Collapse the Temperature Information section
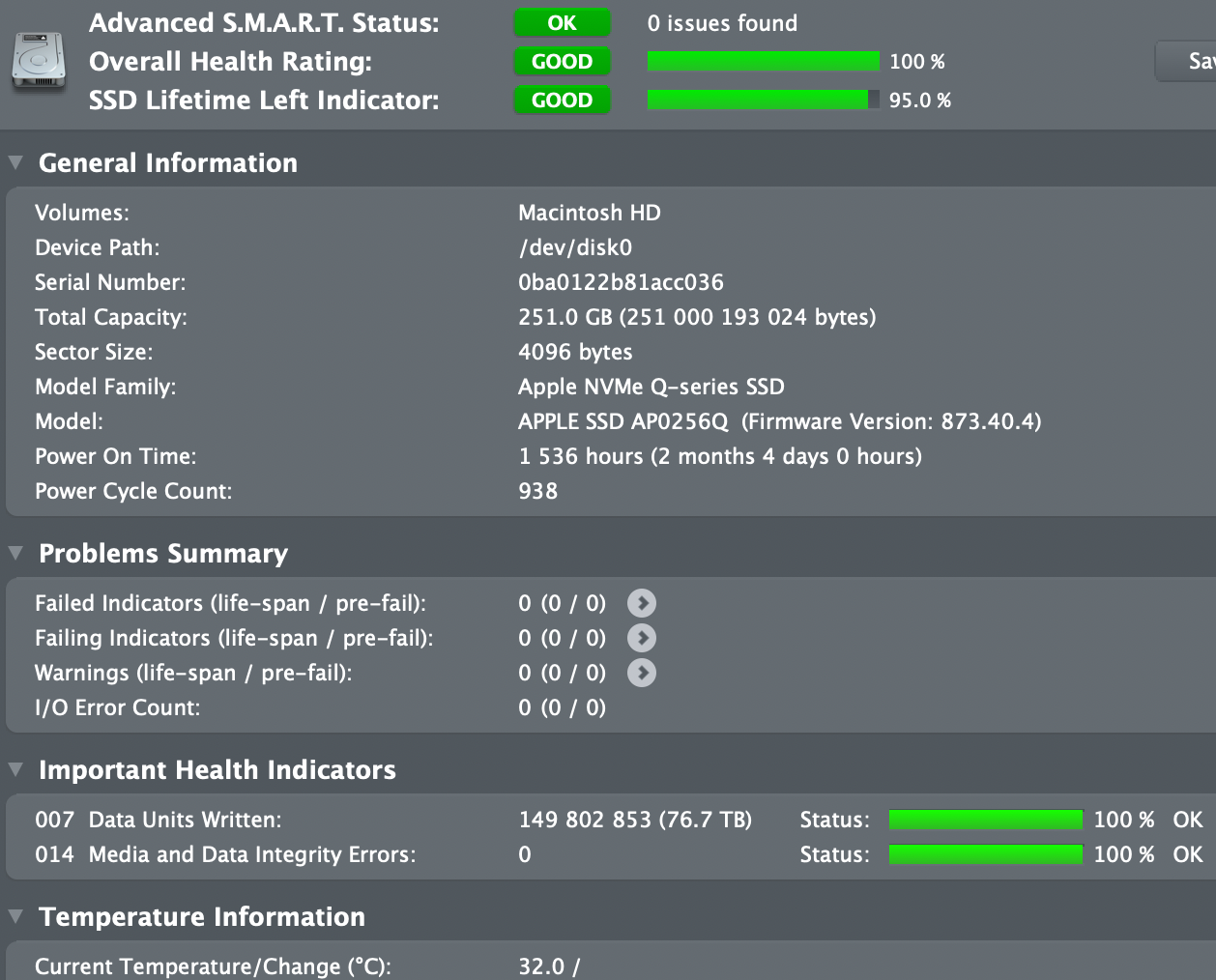The image size is (1216, 980). click(15, 916)
